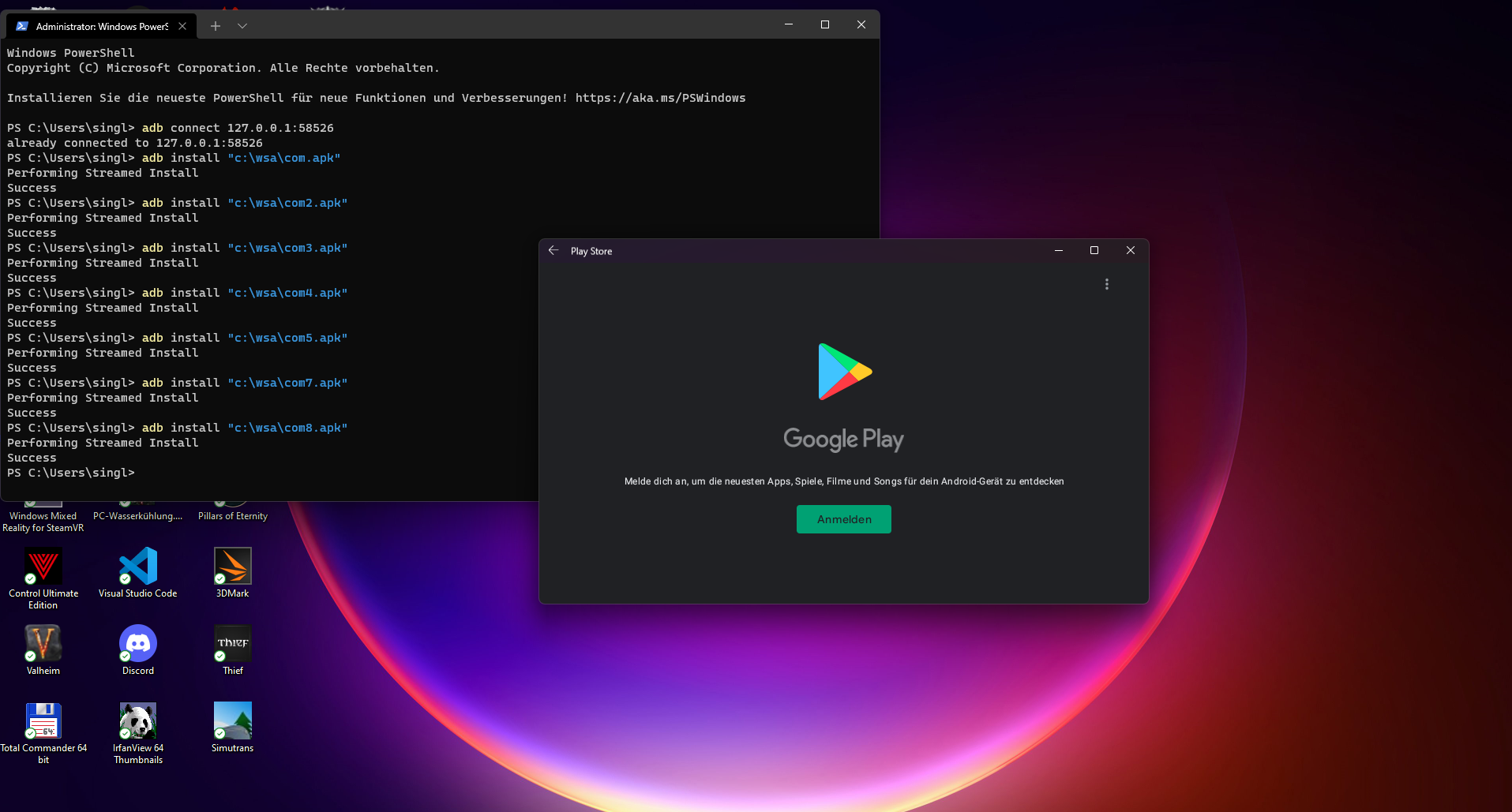
Task: Click the Play Store title text
Action: click(x=591, y=251)
